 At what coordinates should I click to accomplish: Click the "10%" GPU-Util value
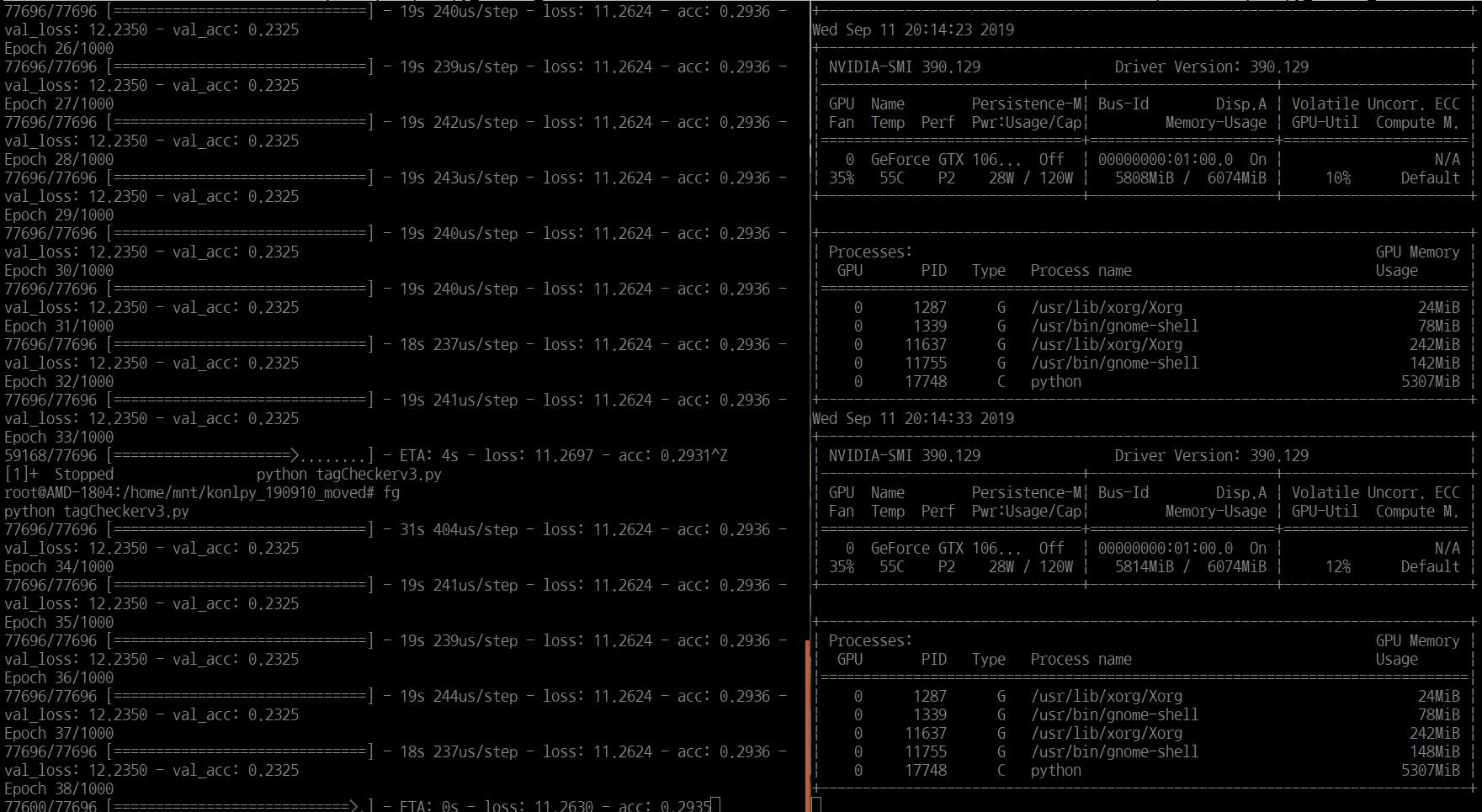point(1338,178)
